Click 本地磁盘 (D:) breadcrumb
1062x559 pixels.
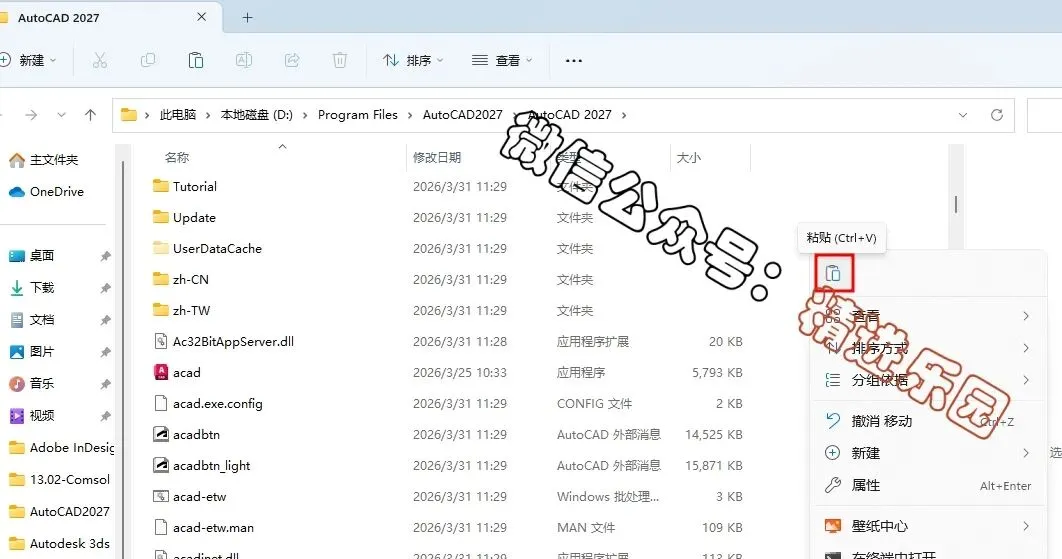point(257,115)
